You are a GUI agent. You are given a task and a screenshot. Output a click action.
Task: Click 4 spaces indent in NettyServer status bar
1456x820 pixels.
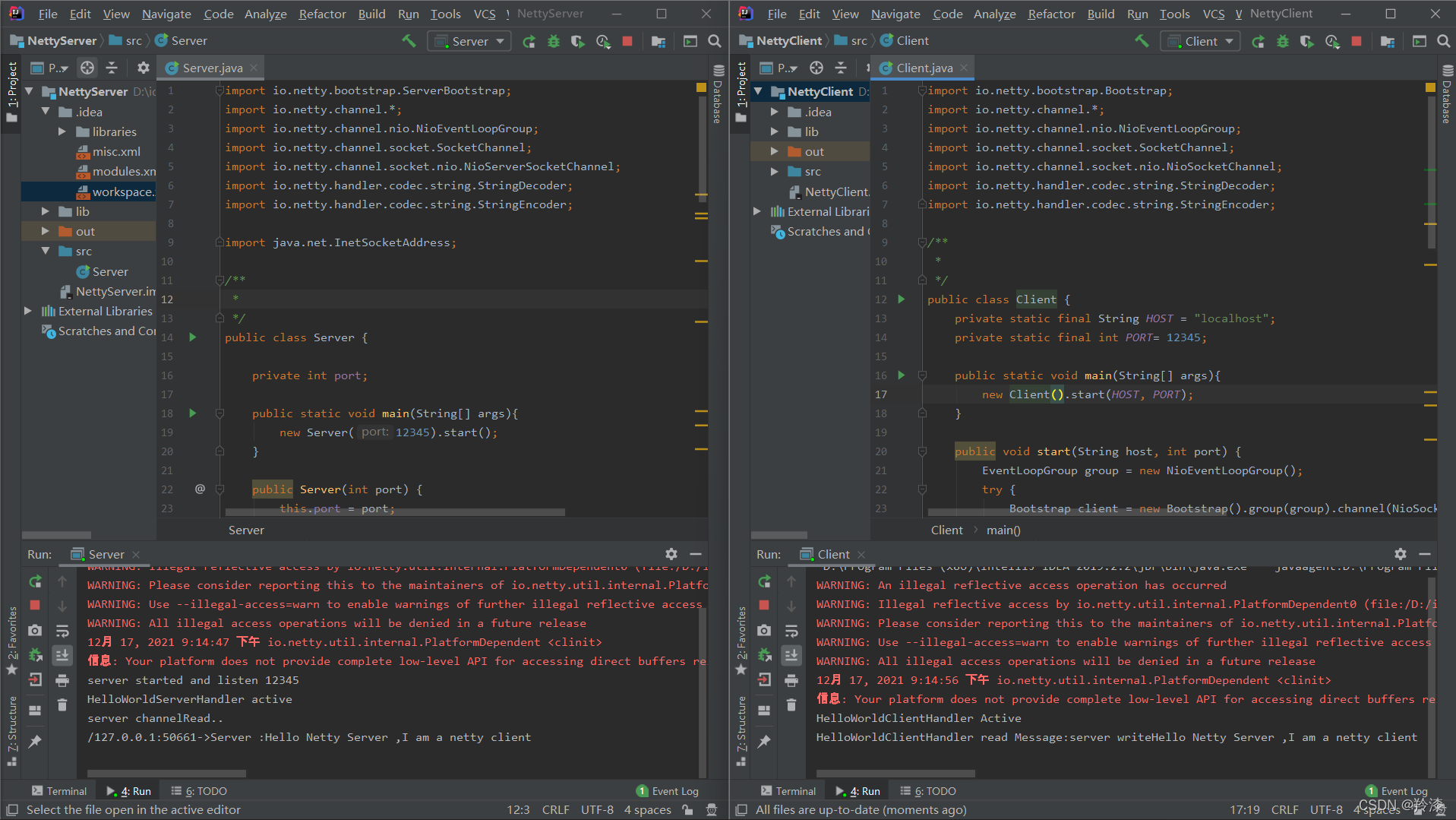pyautogui.click(x=648, y=810)
